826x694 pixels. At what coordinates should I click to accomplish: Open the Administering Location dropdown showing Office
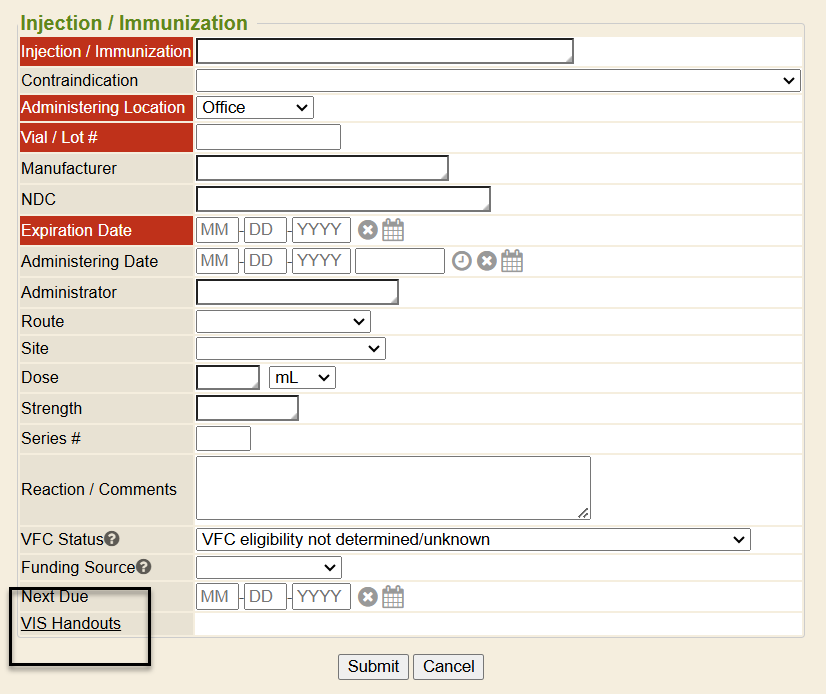coord(255,107)
